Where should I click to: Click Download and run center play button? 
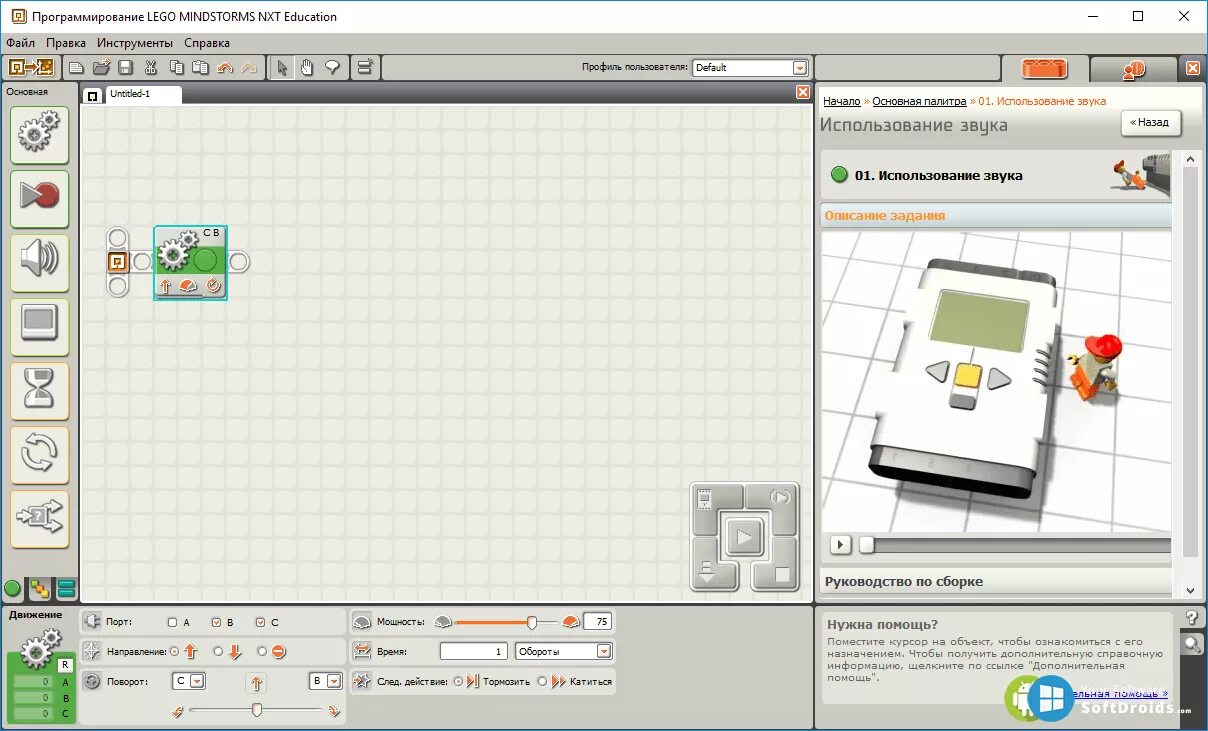(743, 538)
